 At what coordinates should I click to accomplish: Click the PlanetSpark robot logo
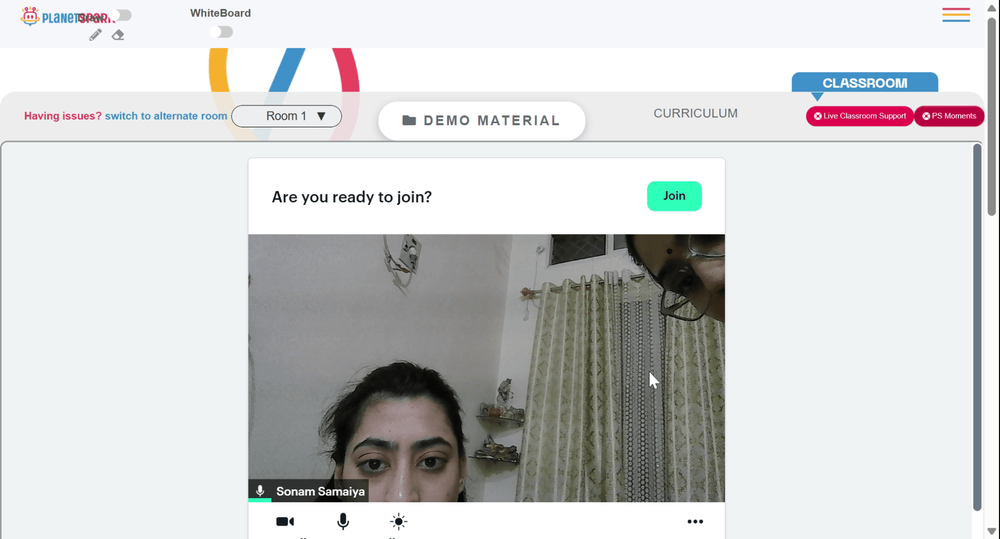click(x=30, y=16)
